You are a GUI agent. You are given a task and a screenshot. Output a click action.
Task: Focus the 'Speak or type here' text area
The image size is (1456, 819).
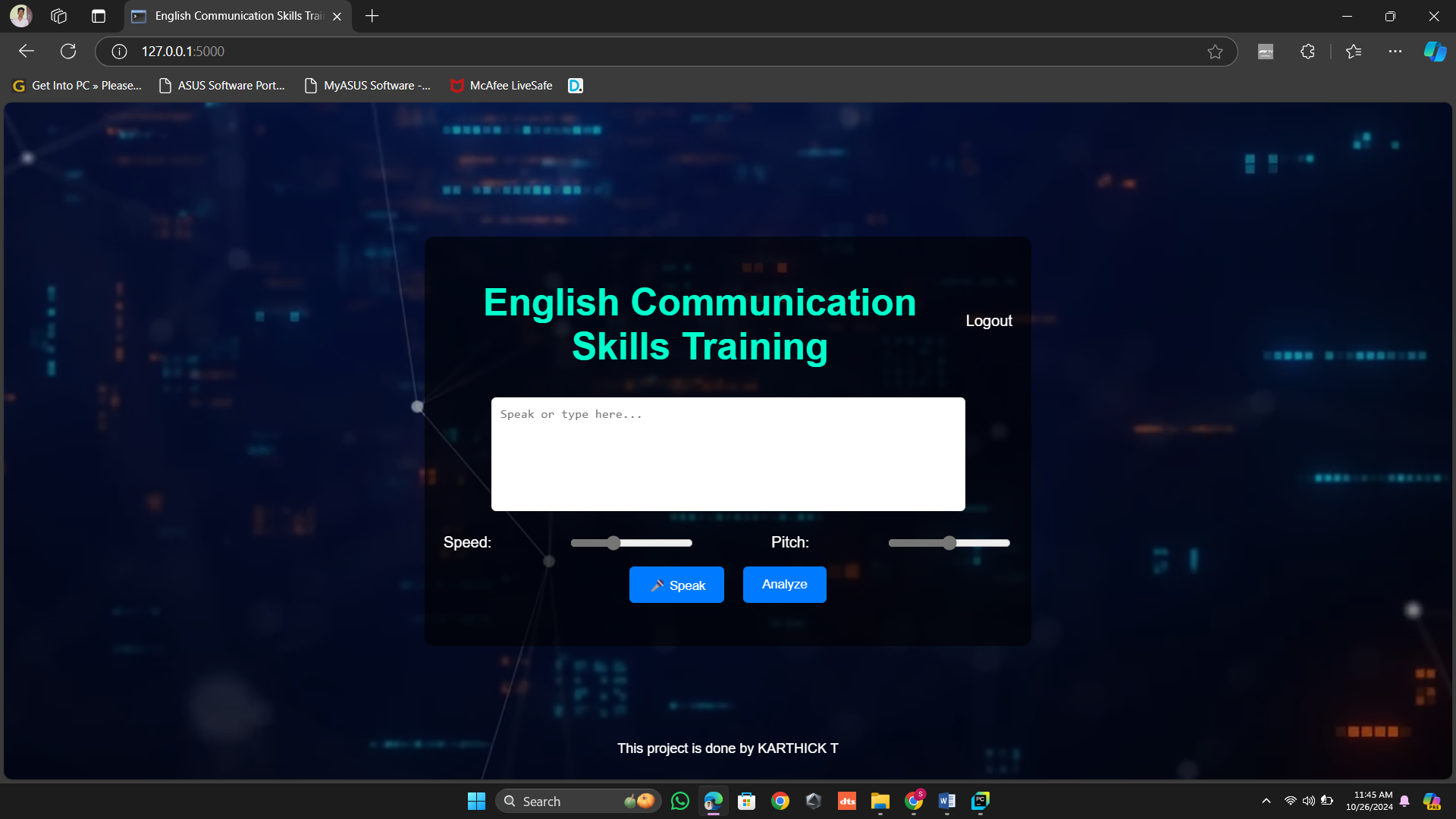click(x=728, y=454)
